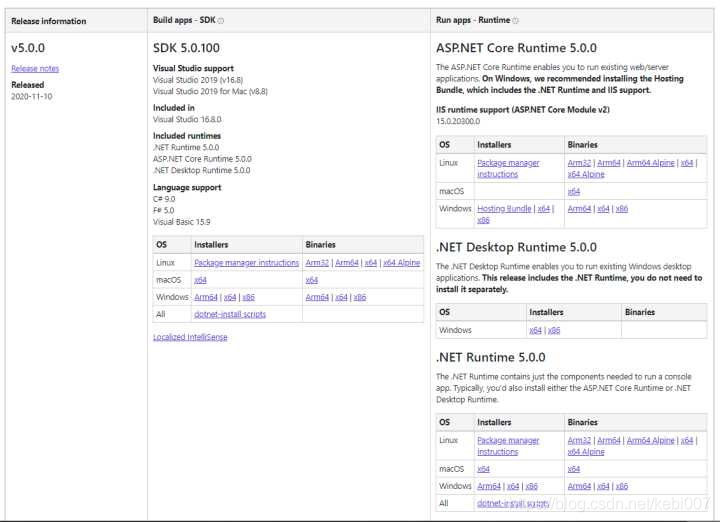
Task: Download SDK Linux x64 Alpine binaries
Action: tap(401, 263)
